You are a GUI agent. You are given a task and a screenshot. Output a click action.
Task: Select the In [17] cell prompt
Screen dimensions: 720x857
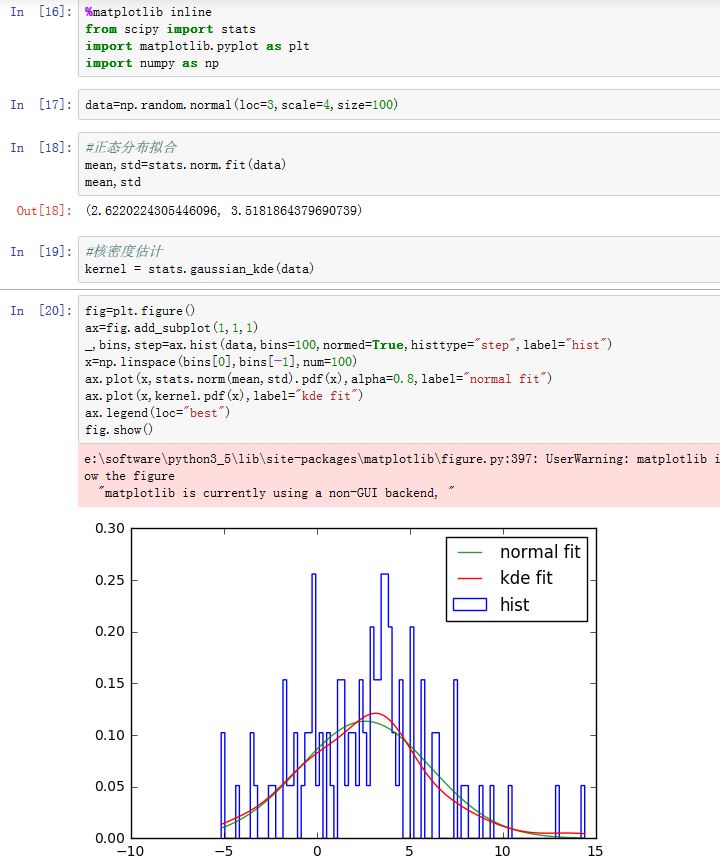41,104
